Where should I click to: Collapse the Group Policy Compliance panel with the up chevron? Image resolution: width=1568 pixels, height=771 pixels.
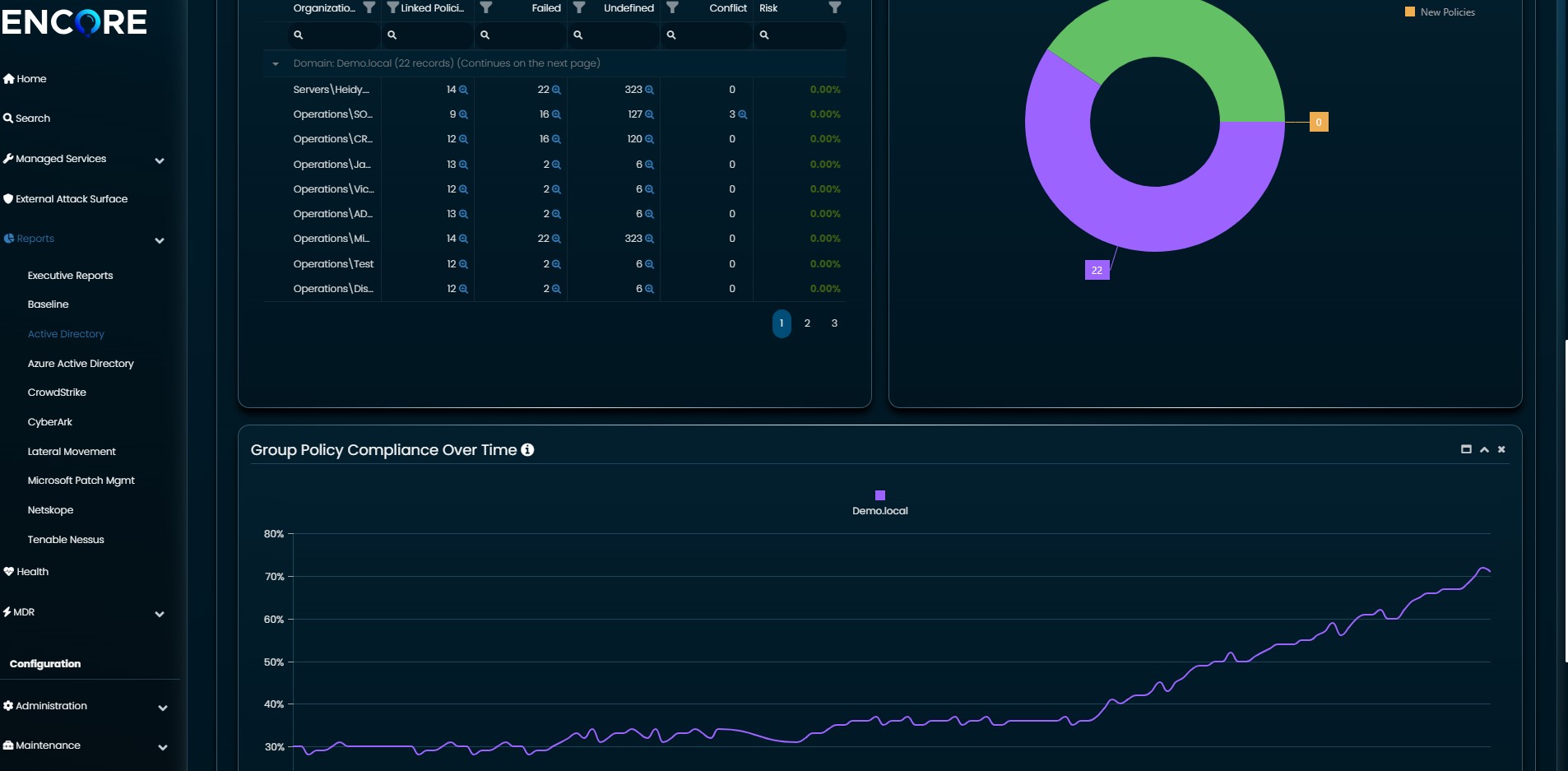click(1484, 449)
